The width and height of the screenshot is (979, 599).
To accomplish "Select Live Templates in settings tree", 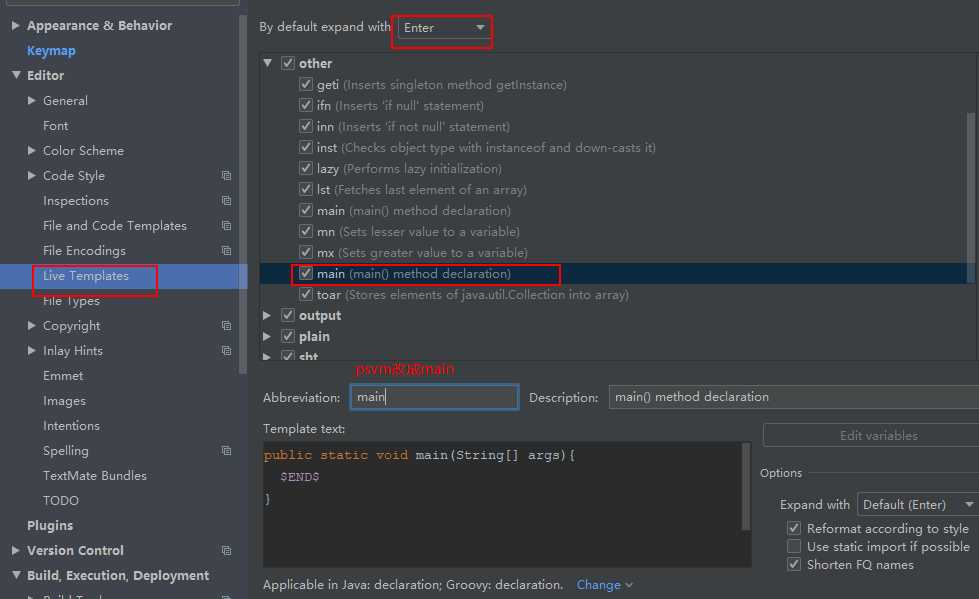I will [86, 275].
